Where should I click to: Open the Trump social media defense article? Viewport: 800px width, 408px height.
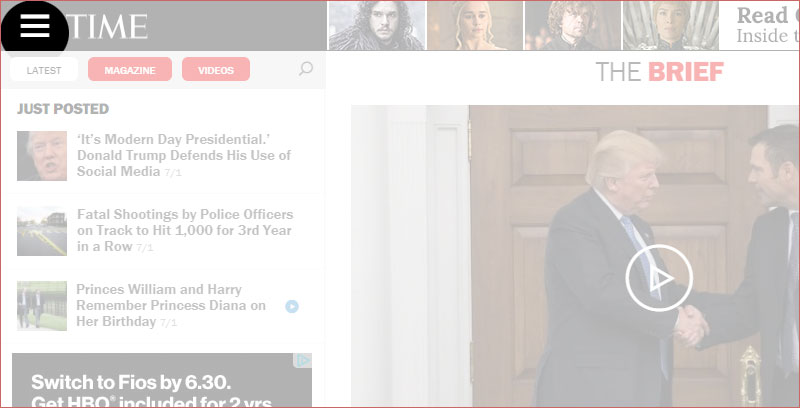click(184, 155)
